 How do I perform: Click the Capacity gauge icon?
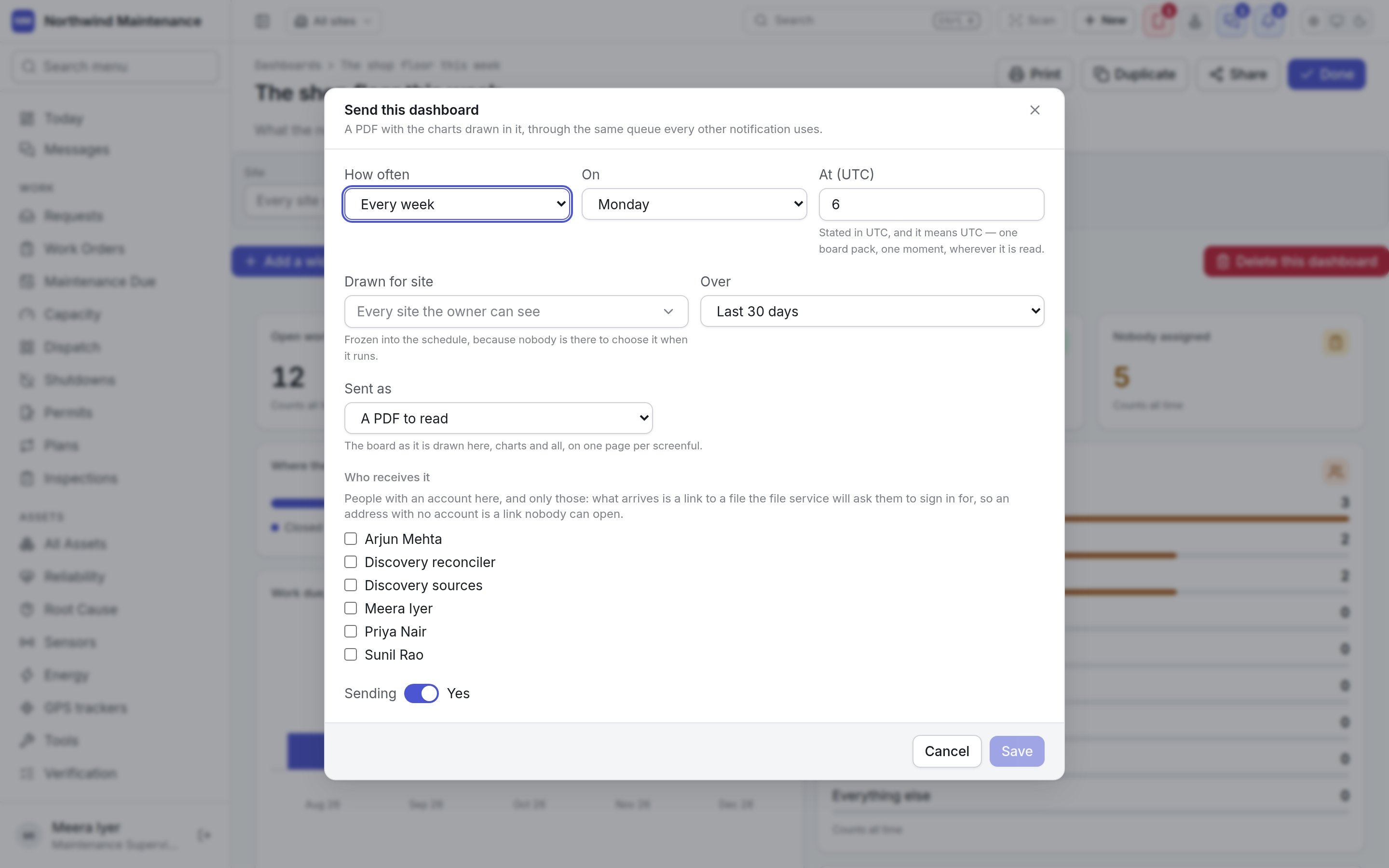(27, 314)
